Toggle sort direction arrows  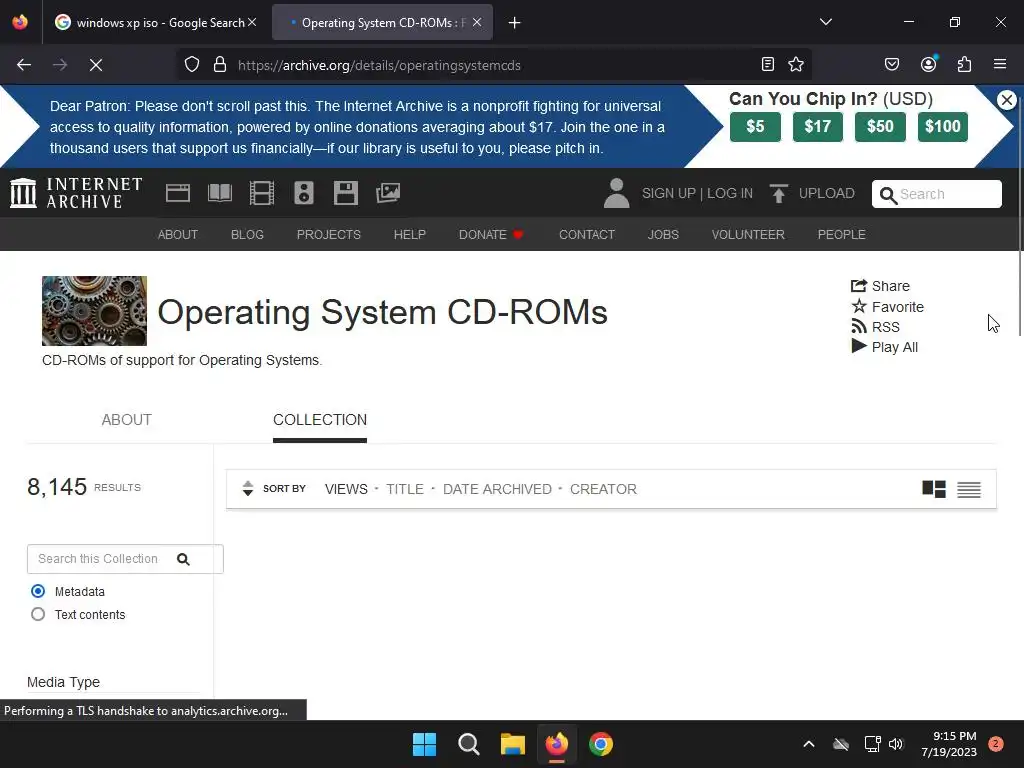tap(248, 488)
